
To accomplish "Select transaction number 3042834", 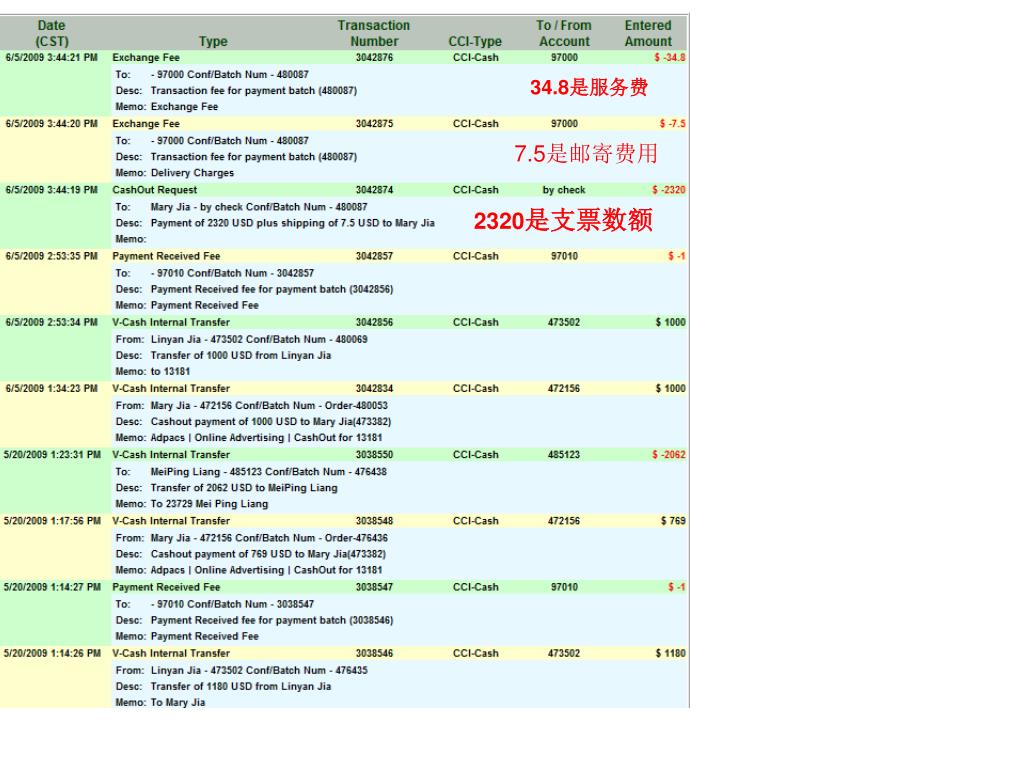I will click(x=374, y=389).
